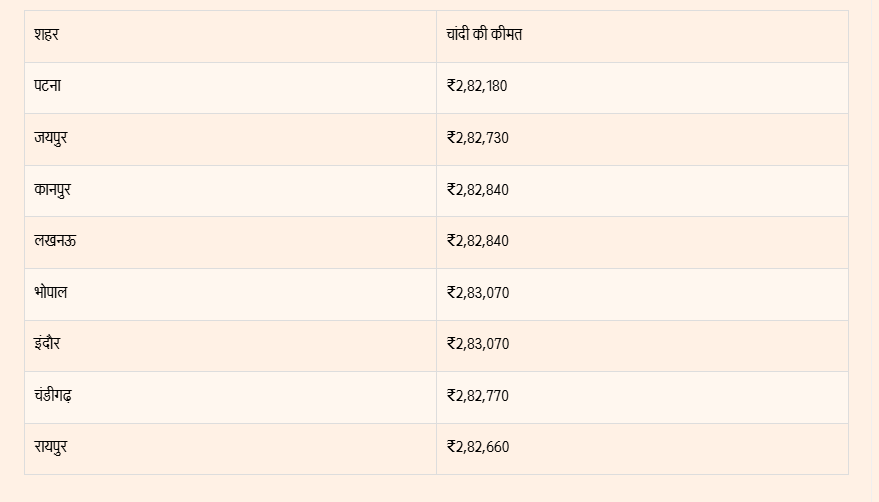Select the silver price in इंदौर row
This screenshot has width=879, height=502.
pos(478,344)
